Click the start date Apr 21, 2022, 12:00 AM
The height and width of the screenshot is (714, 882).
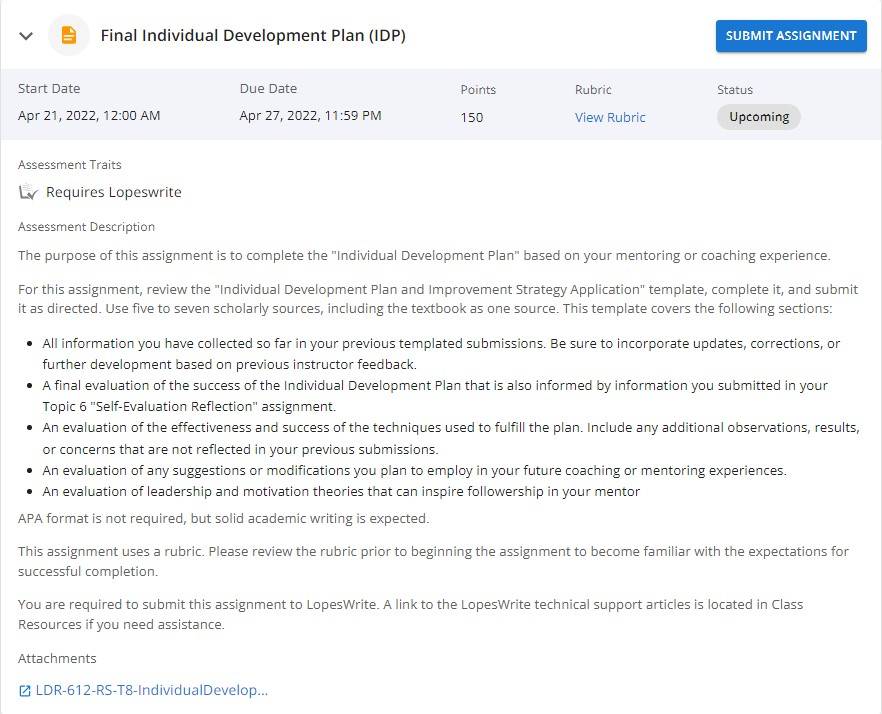point(89,116)
